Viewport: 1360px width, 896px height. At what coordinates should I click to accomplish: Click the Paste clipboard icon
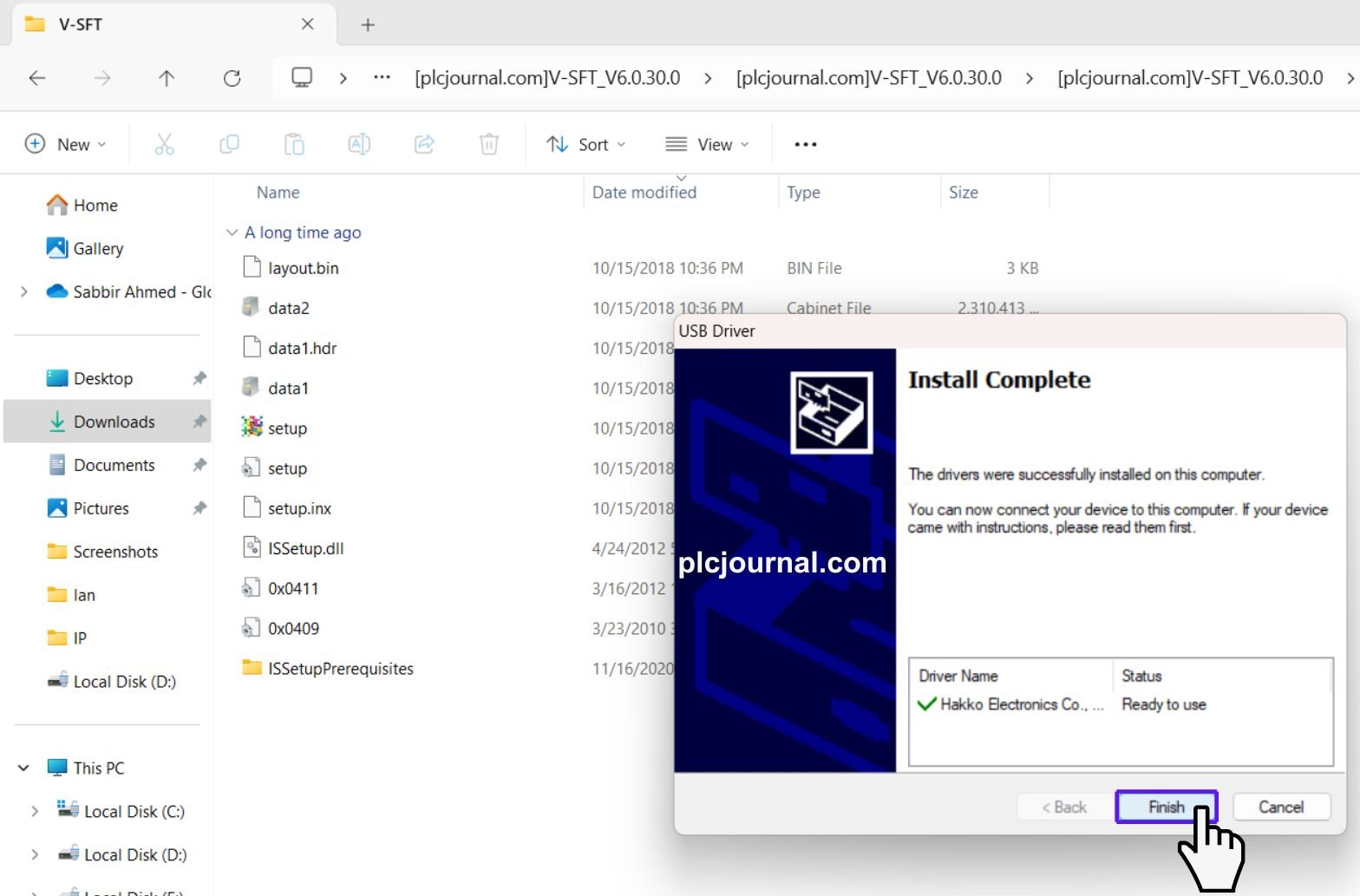pos(294,144)
